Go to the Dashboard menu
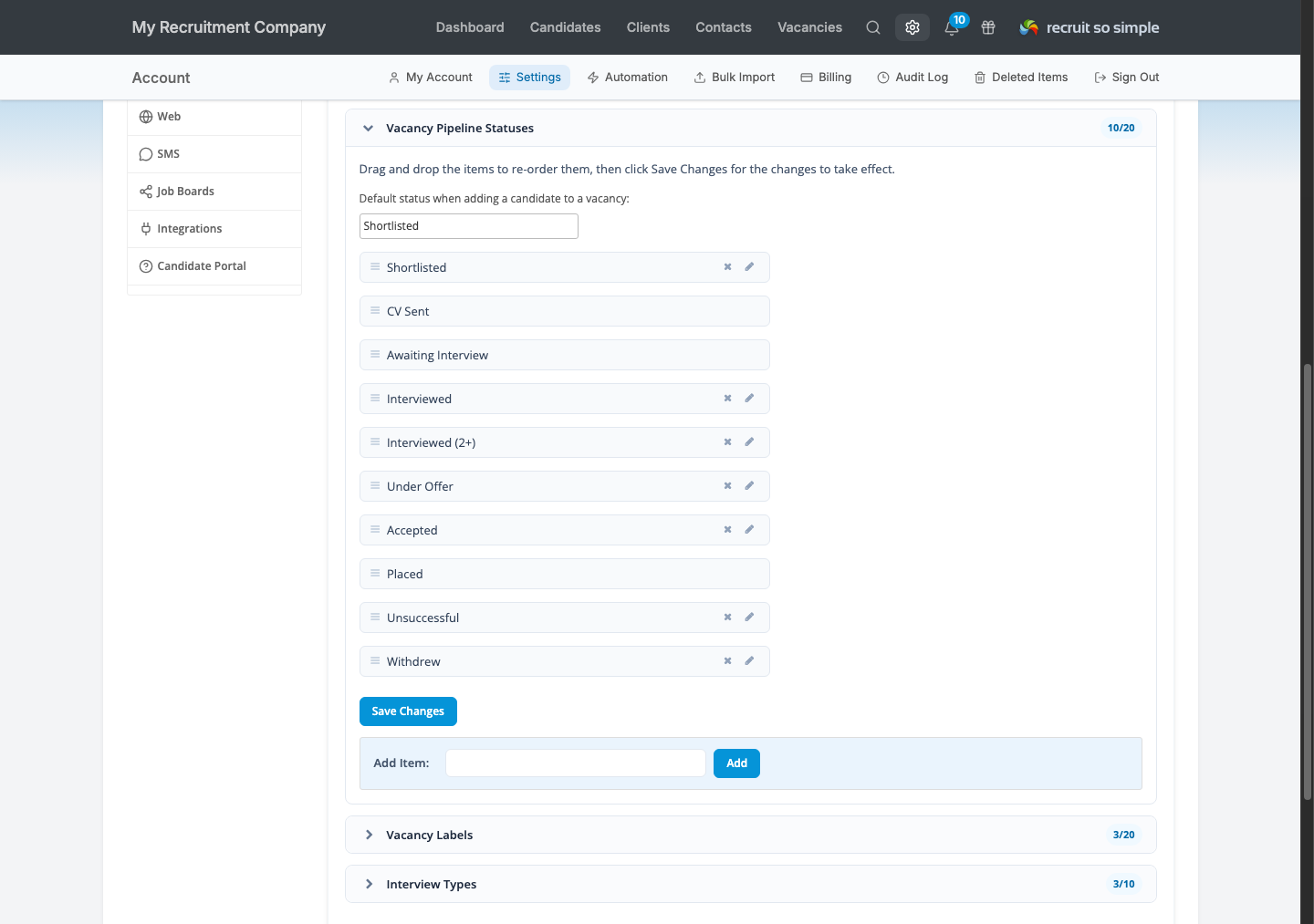 pyautogui.click(x=470, y=27)
